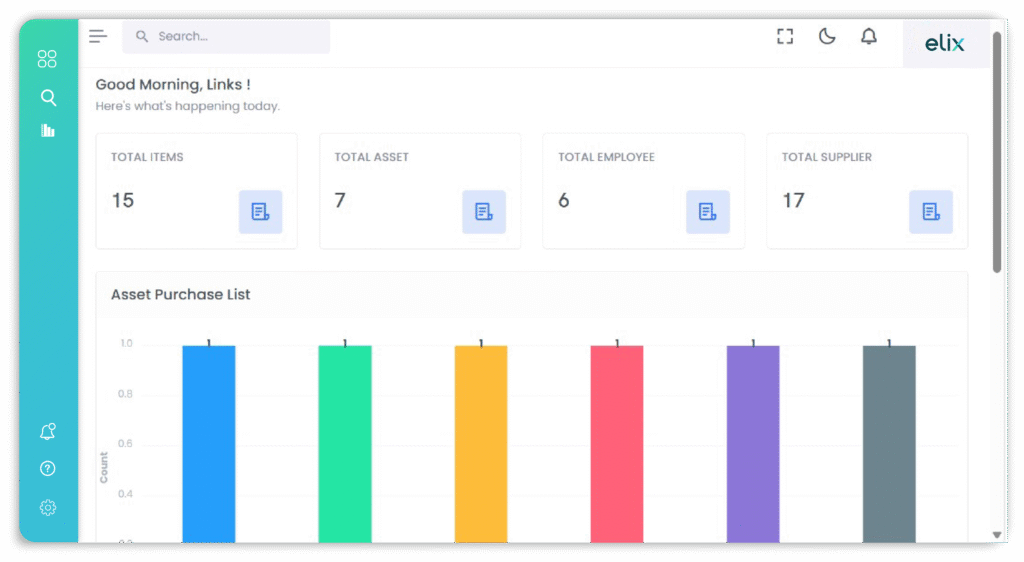This screenshot has height=562, width=1024.
Task: Open the help question mark icon
Action: pyautogui.click(x=47, y=468)
